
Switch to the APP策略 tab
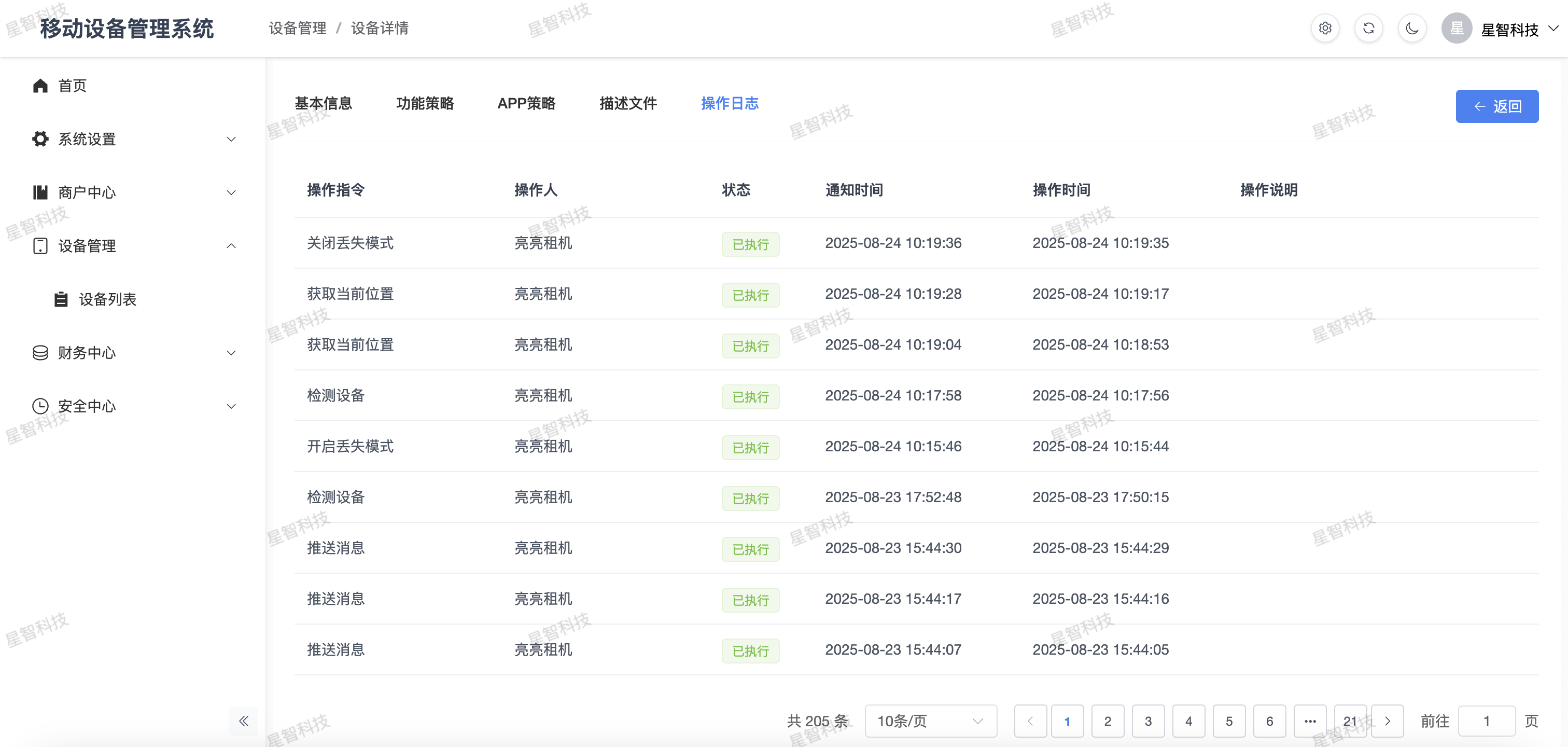(x=526, y=104)
